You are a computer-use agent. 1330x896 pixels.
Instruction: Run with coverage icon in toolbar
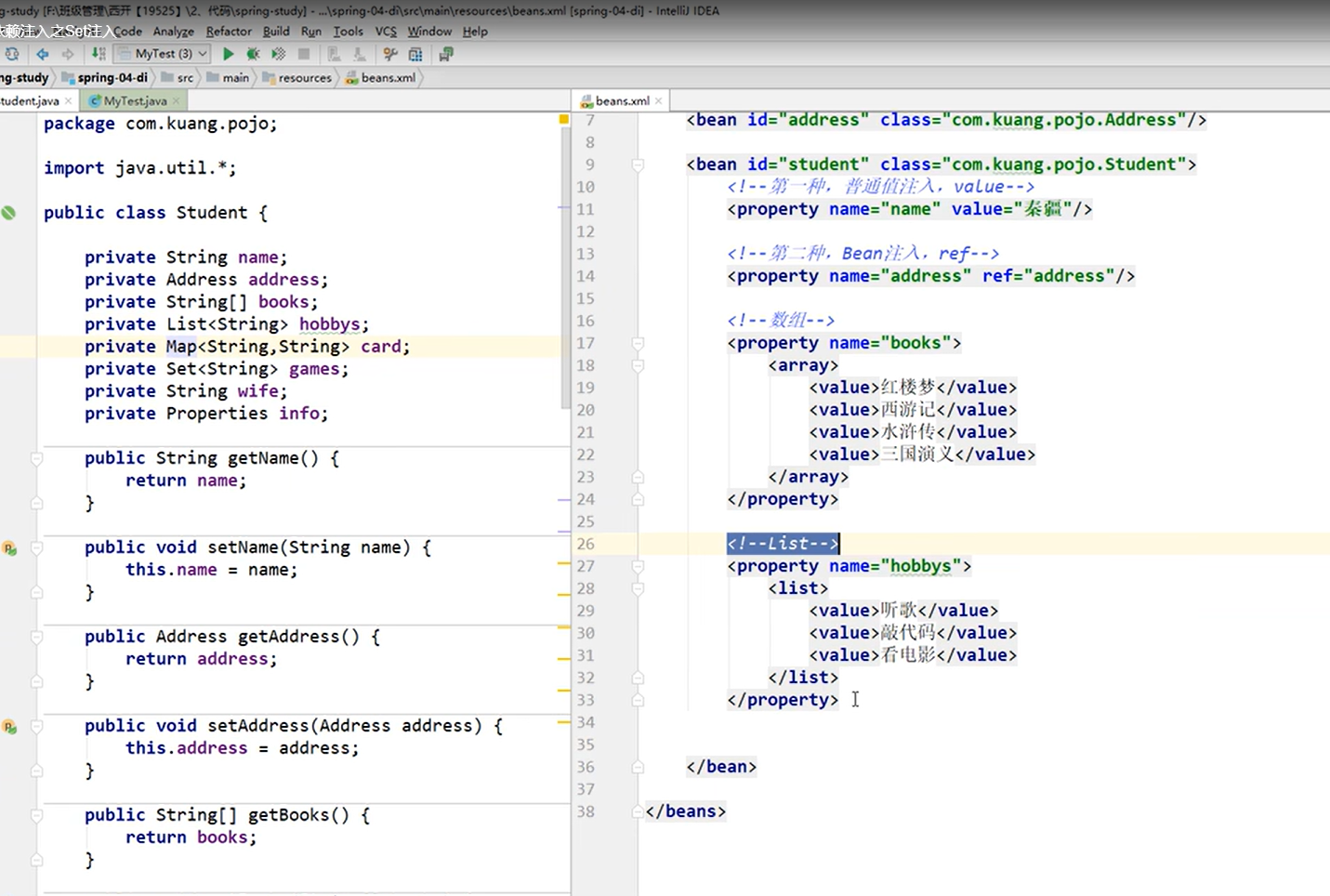[278, 54]
